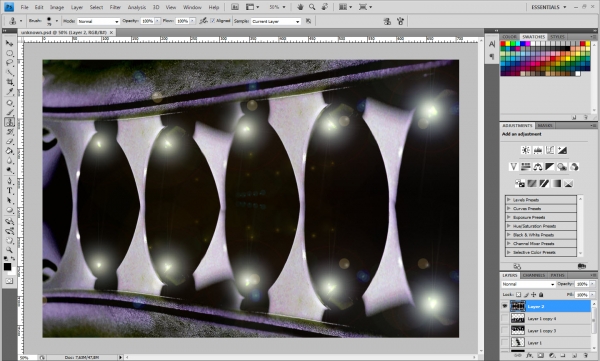Add a Brightness/Contrast adjustment
This screenshot has width=600, height=361.
(526, 150)
